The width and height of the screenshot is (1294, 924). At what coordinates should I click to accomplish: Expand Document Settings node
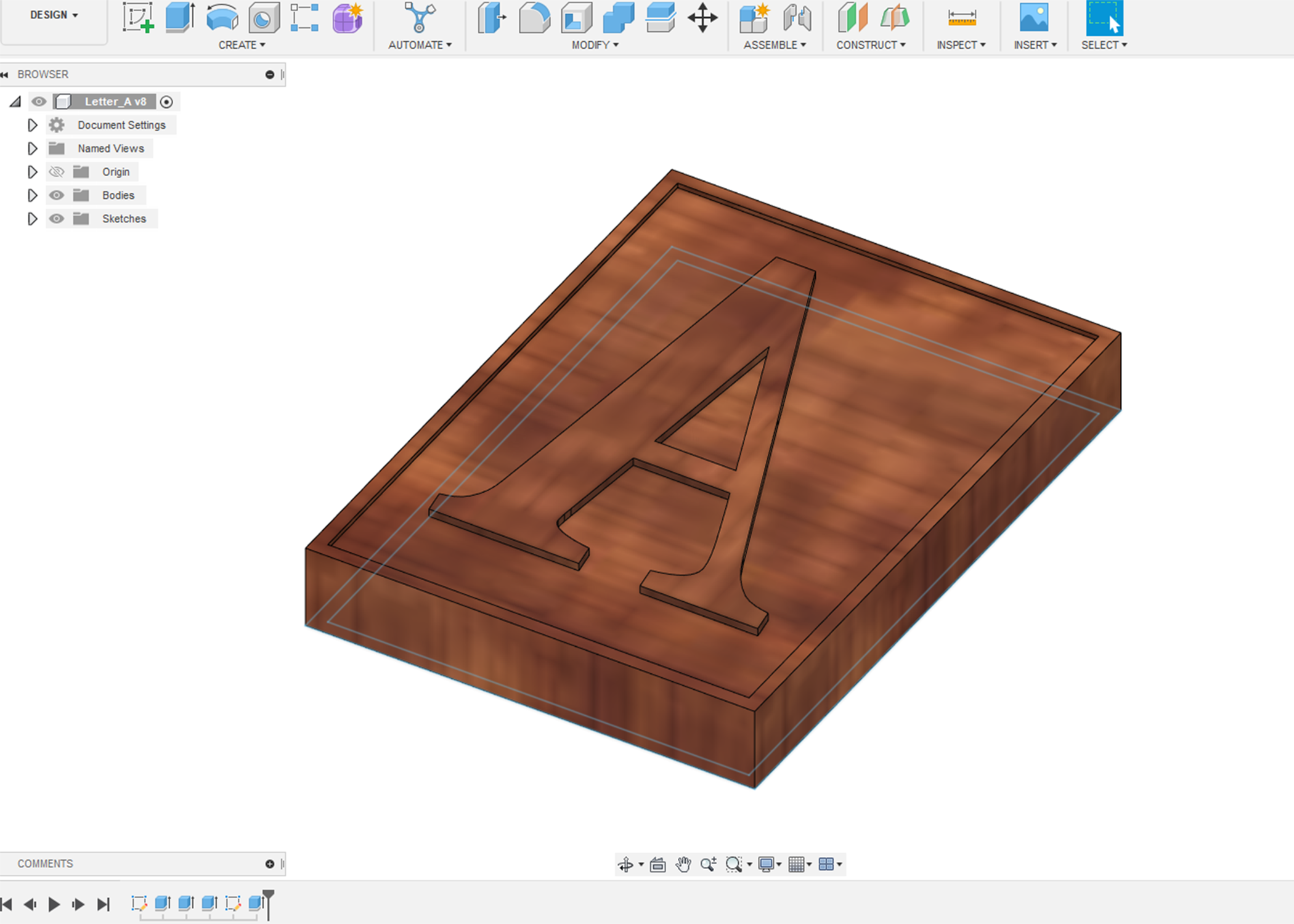click(32, 125)
